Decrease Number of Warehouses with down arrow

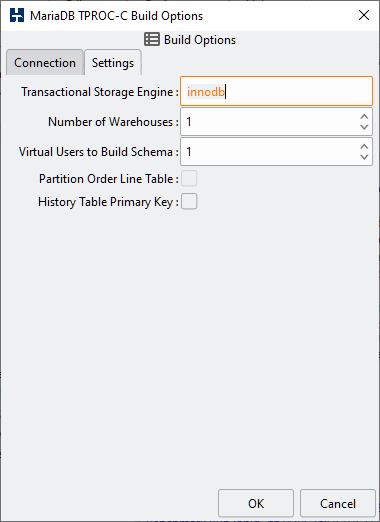(x=364, y=127)
